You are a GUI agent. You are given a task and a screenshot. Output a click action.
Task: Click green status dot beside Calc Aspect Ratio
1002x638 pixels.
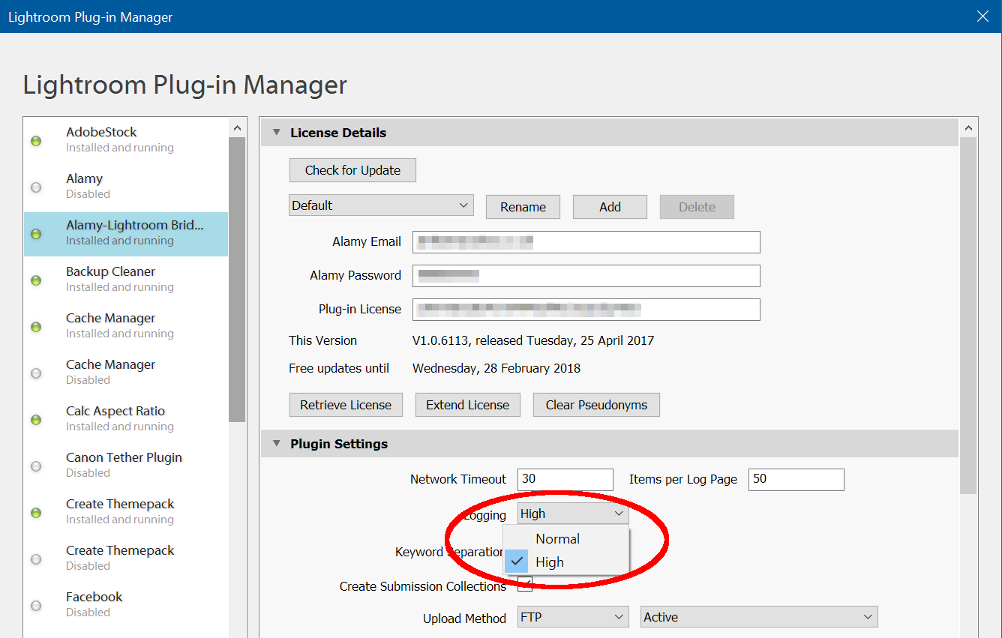36,420
